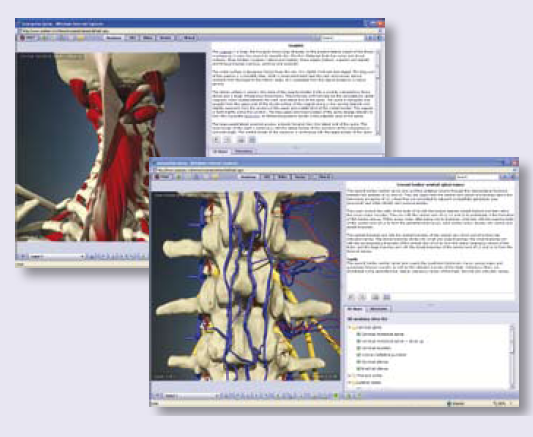
Task: Click the yellow icon in front window toolbar
Action: coord(216,177)
